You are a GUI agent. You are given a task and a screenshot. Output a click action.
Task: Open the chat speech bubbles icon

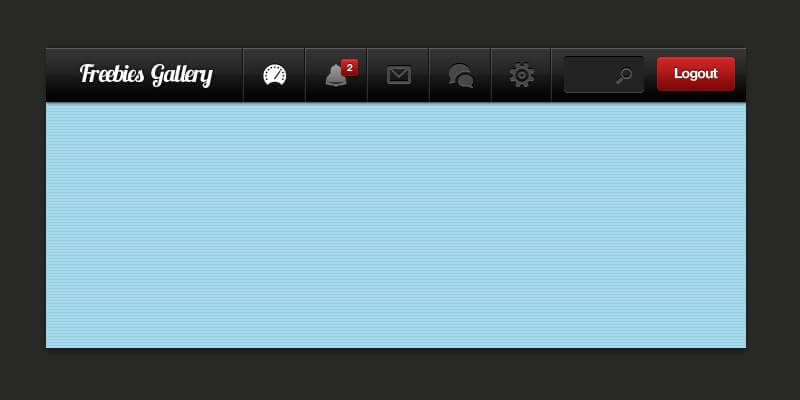(x=461, y=76)
